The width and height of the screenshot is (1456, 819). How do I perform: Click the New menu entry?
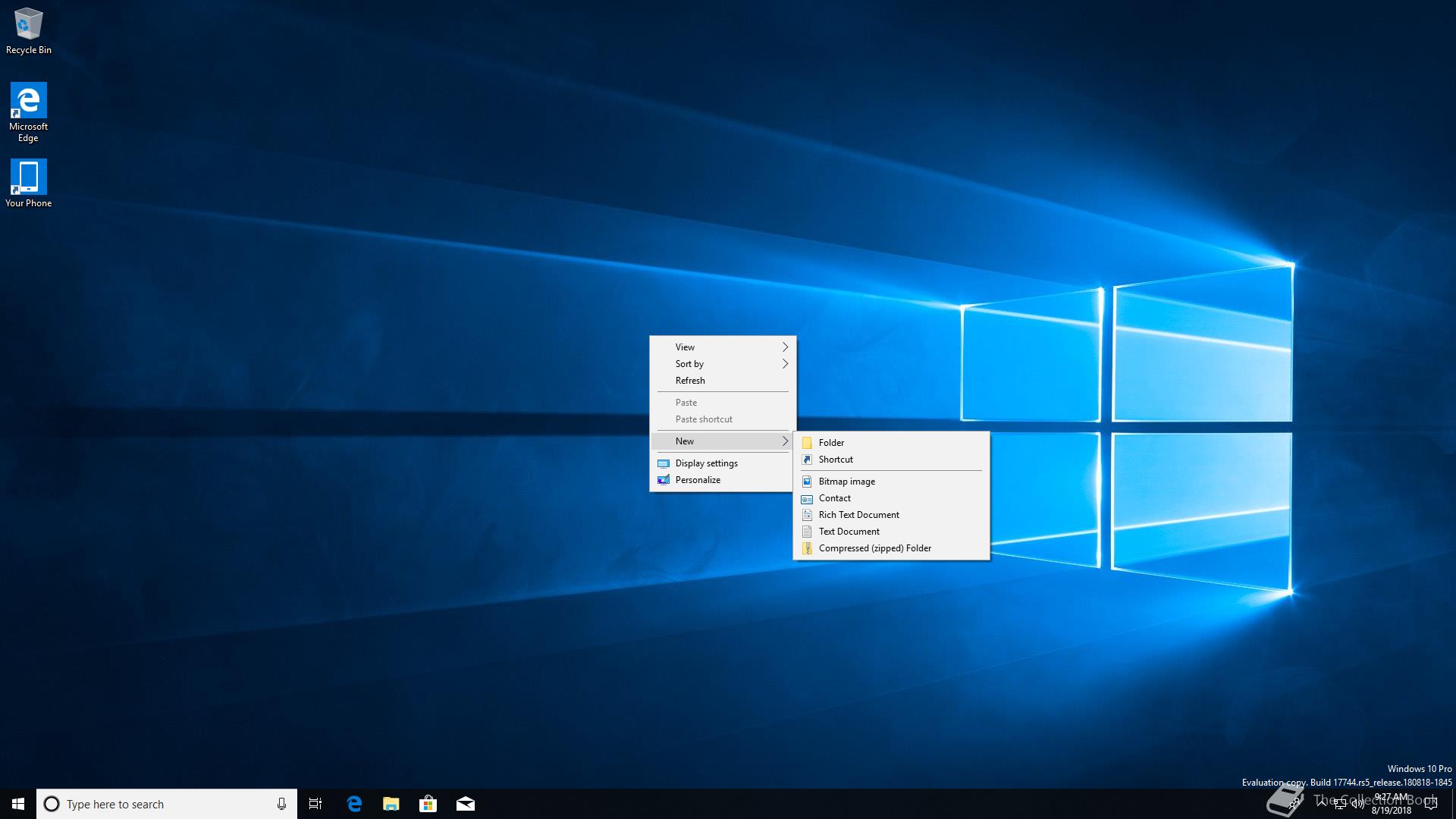723,441
